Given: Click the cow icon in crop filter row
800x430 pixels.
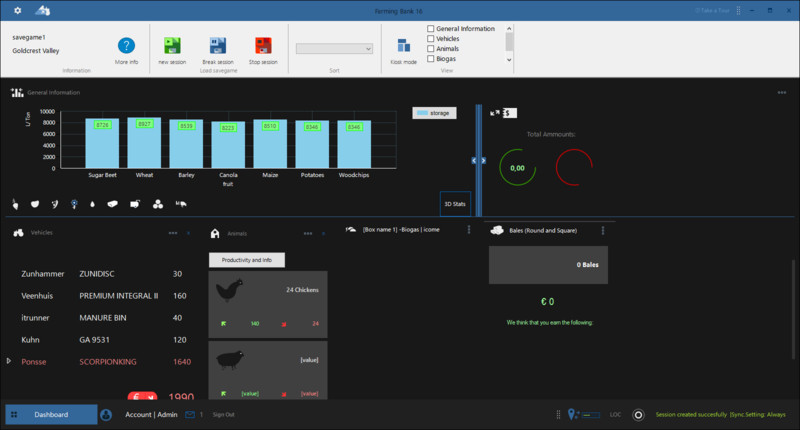Looking at the screenshot, I should coord(182,204).
